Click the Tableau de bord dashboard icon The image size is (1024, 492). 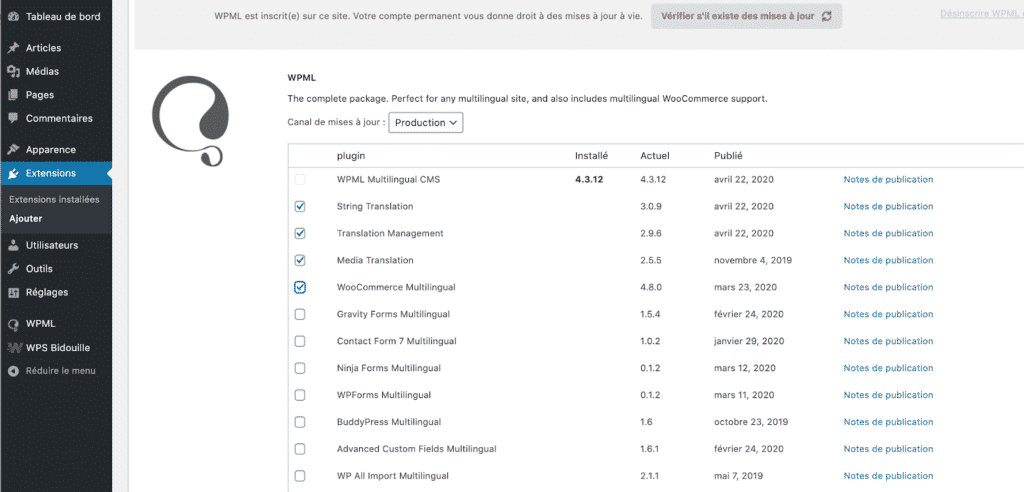13,17
